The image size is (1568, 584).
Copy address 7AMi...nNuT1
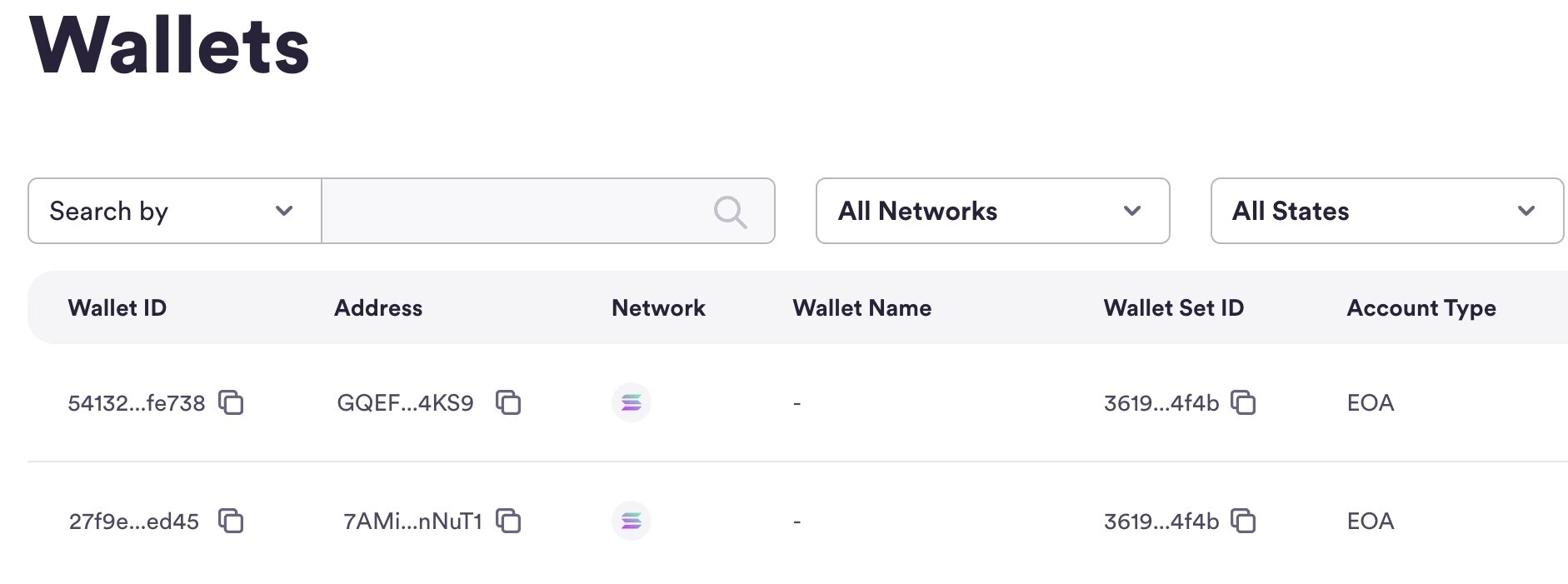click(508, 521)
